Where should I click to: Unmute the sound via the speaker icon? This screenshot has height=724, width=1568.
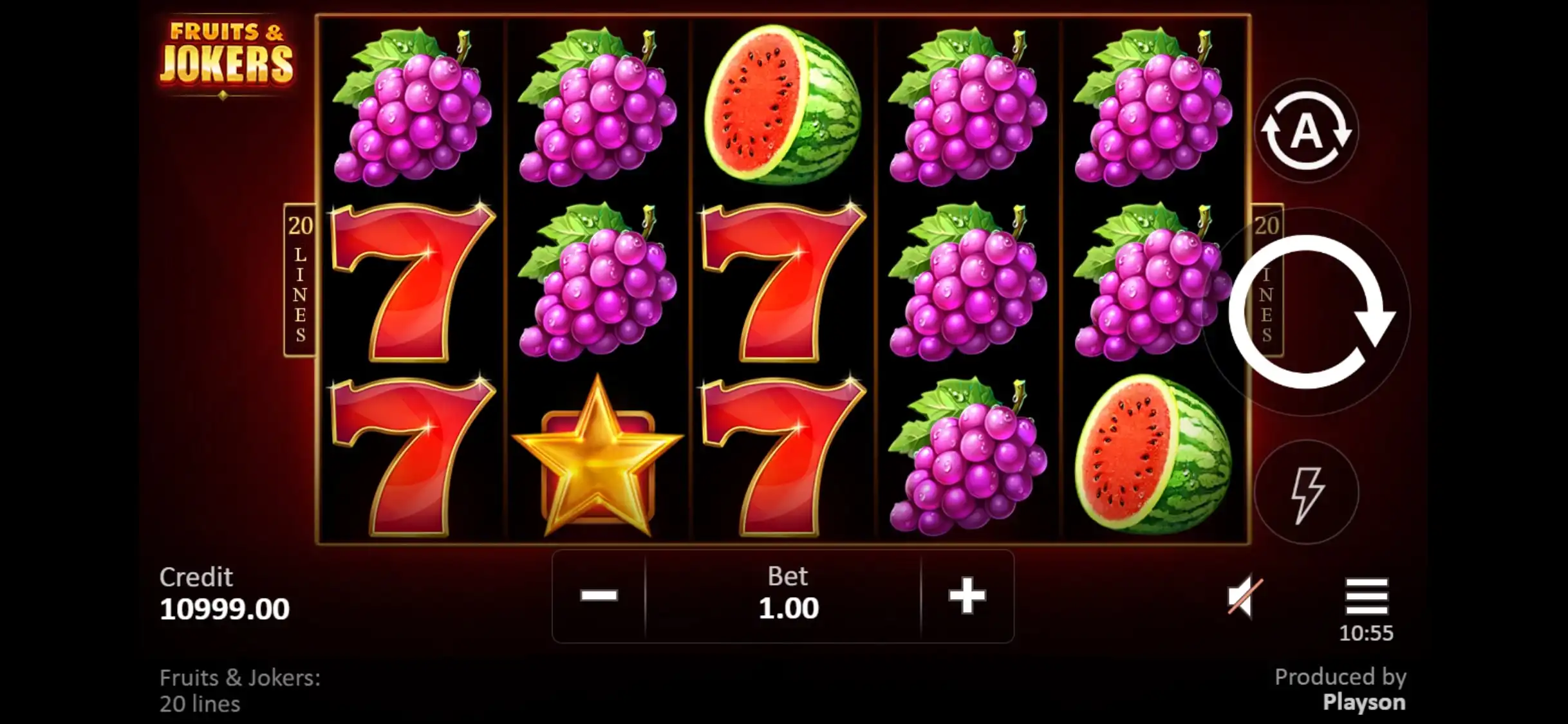tap(1245, 597)
